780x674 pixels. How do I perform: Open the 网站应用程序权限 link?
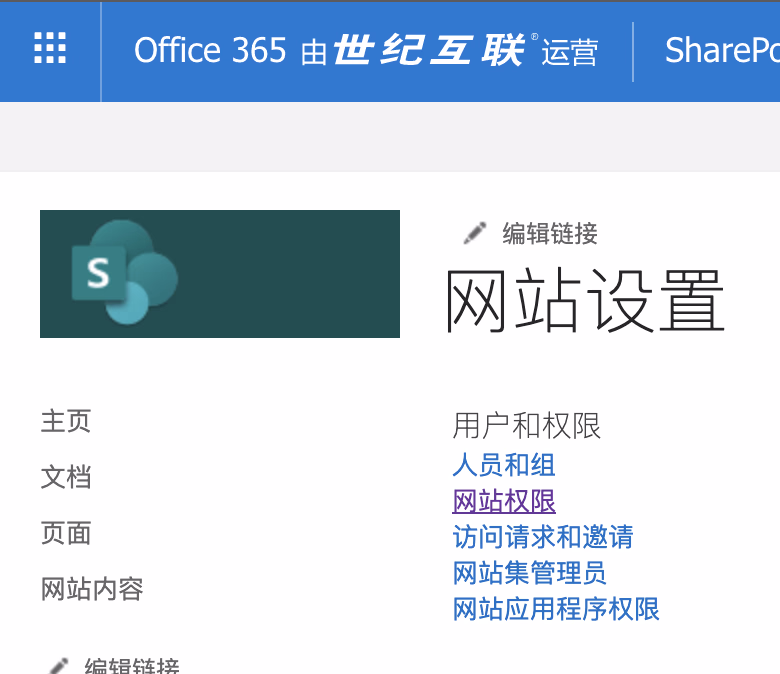click(x=556, y=609)
